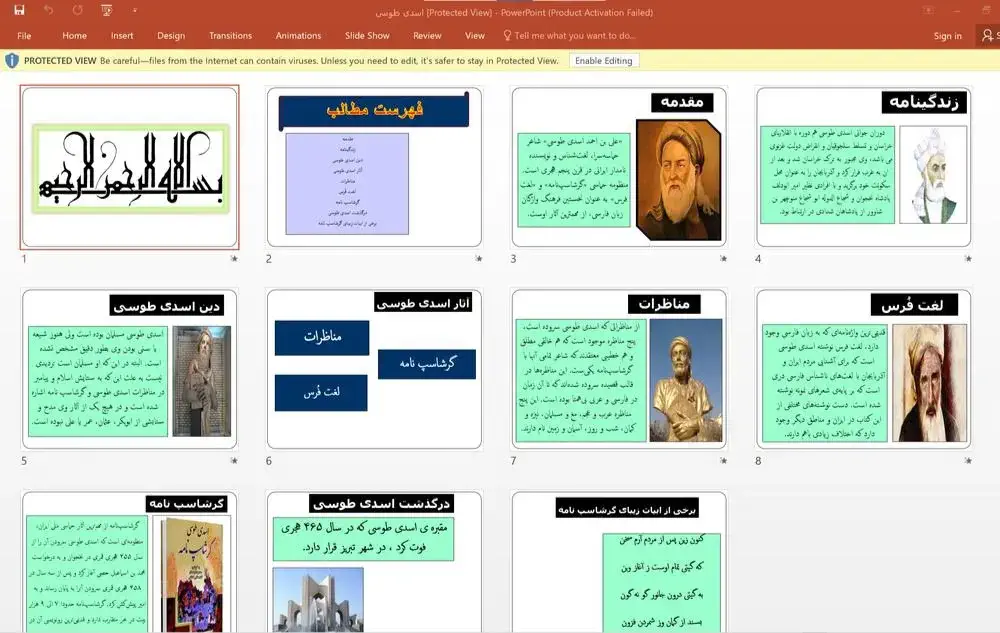The image size is (1000, 633).
Task: Redo using the quick access toolbar icon
Action: (77, 10)
